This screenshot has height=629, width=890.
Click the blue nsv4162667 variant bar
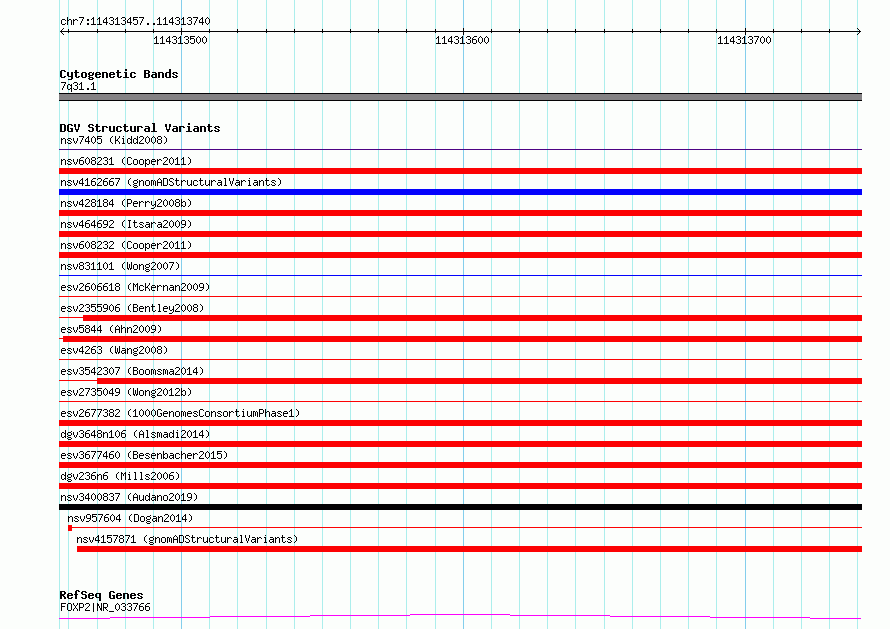460,192
